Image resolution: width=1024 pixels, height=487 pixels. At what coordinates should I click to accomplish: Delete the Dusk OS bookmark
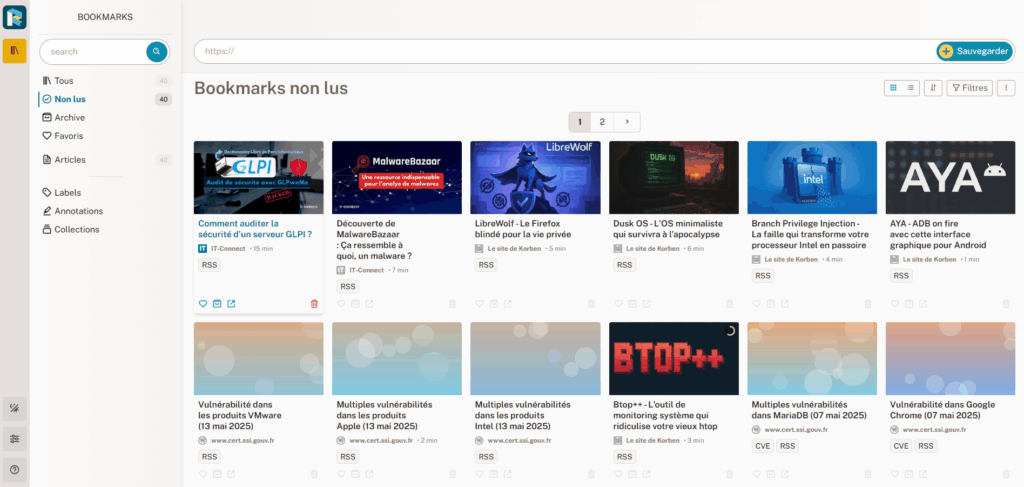point(729,304)
